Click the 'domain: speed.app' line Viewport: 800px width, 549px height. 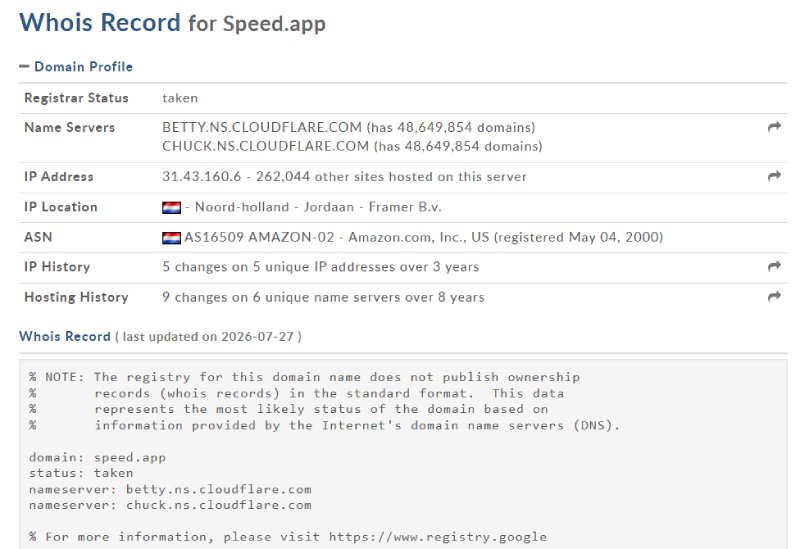97,457
